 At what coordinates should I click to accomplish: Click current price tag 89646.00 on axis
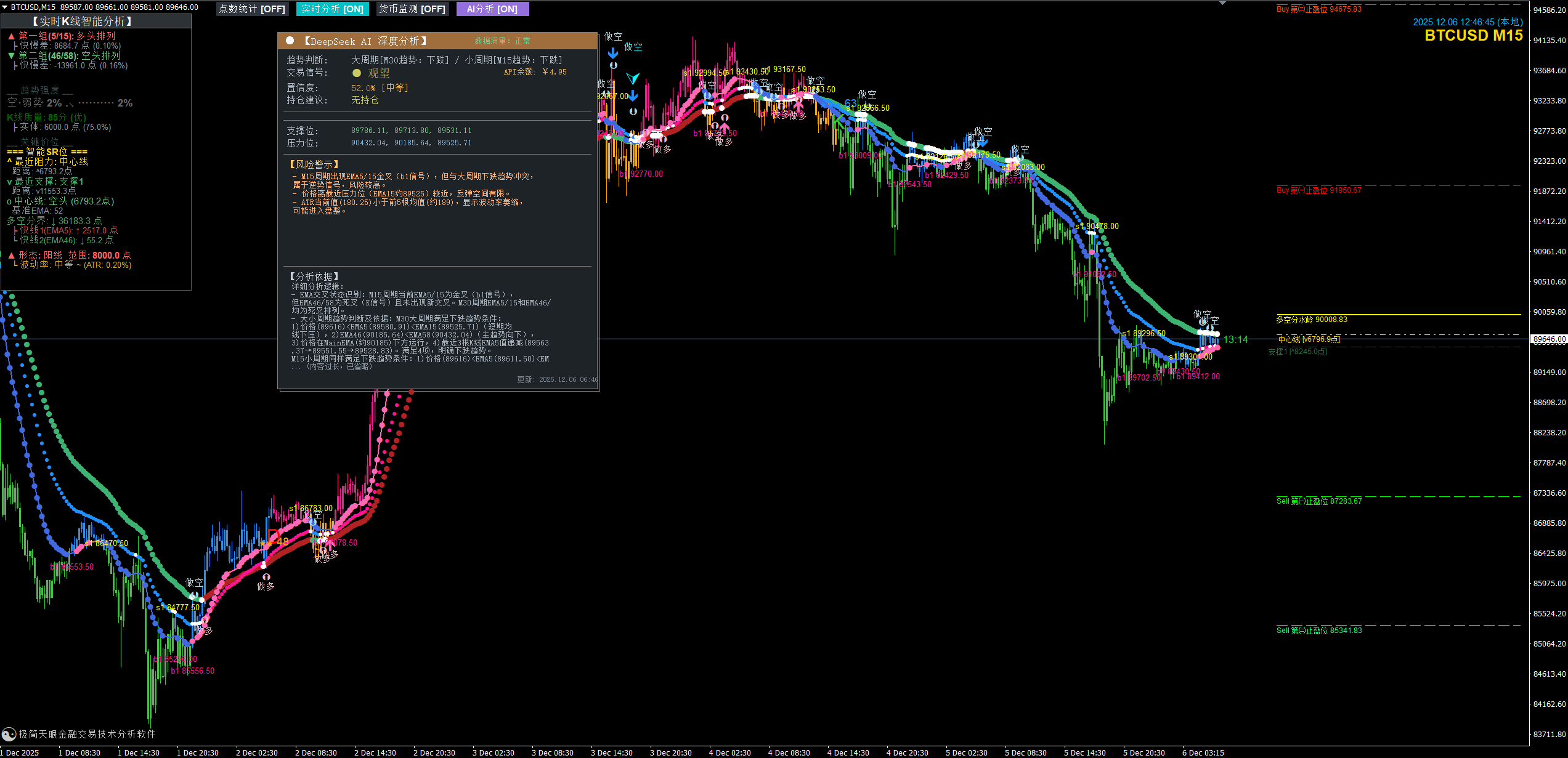1549,339
